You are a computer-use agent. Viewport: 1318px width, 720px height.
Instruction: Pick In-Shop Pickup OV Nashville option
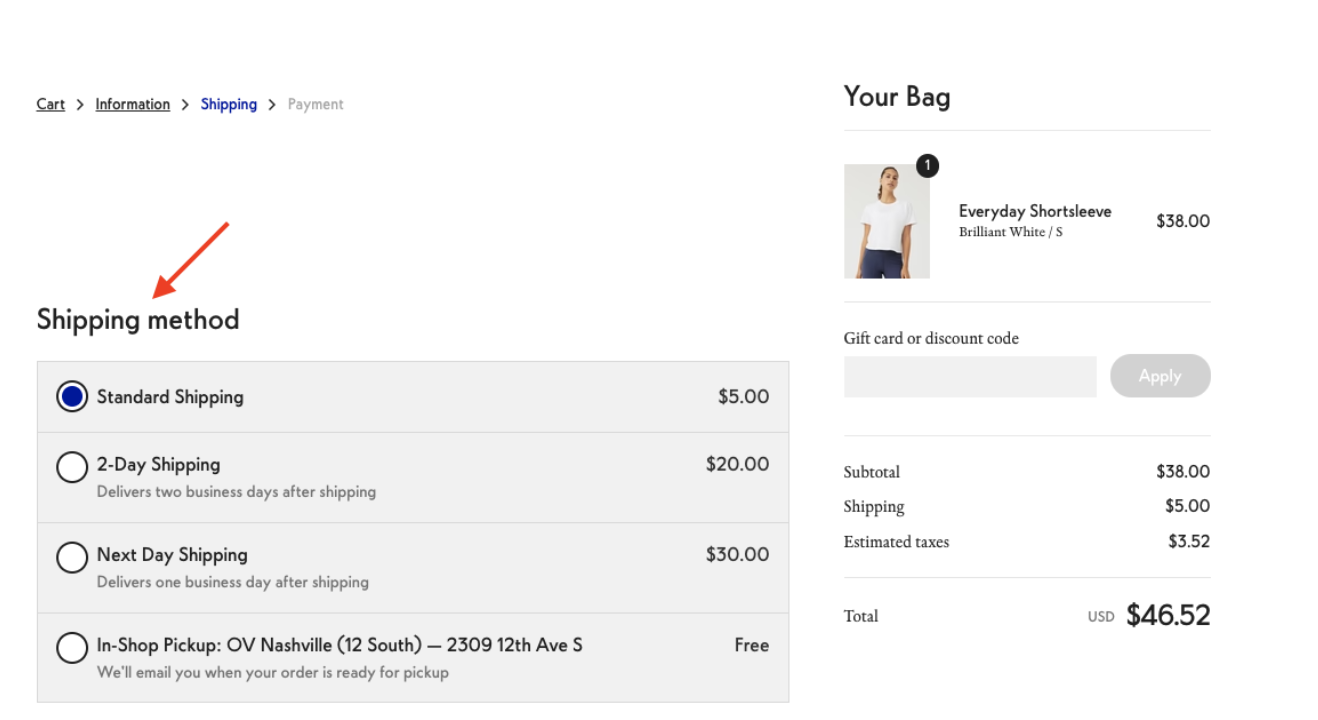click(x=72, y=647)
